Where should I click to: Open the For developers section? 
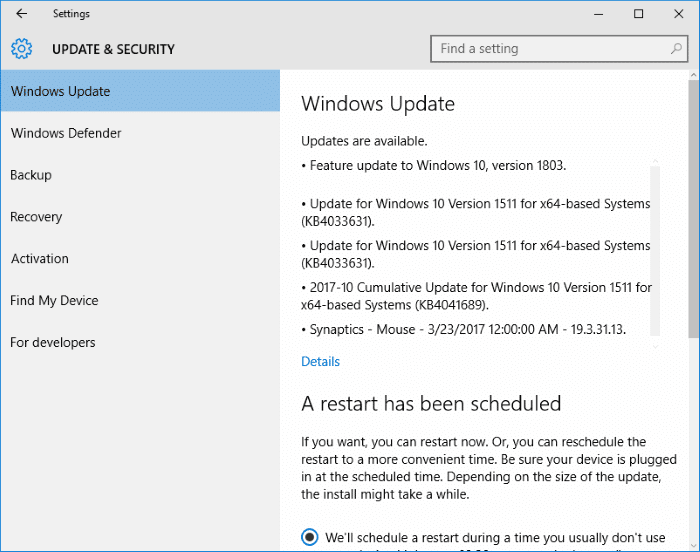tap(140, 343)
